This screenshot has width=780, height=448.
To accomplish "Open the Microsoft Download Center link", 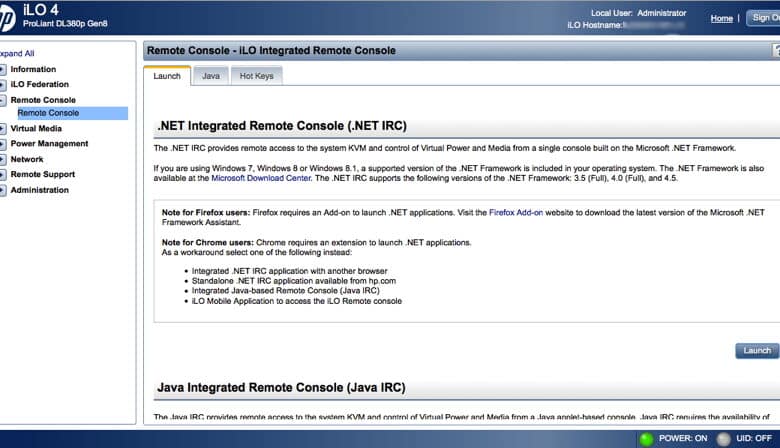I will pyautogui.click(x=261, y=178).
